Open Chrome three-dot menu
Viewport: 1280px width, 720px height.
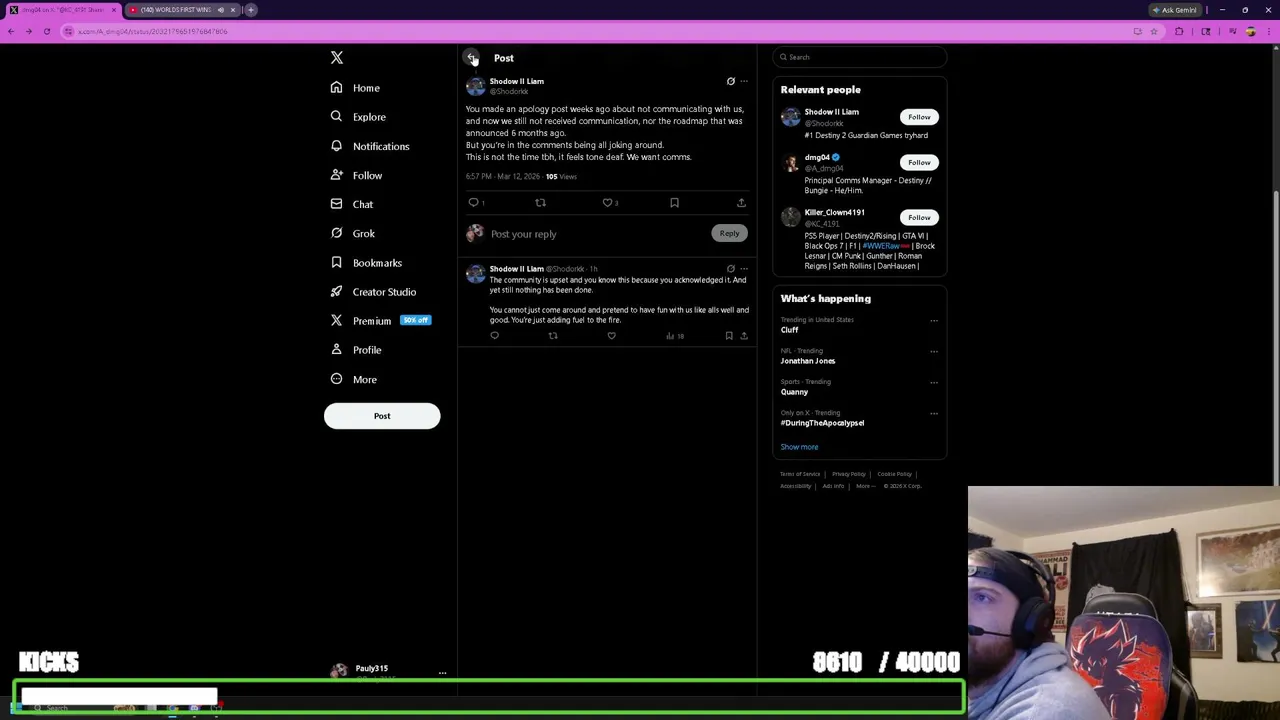tap(1270, 31)
